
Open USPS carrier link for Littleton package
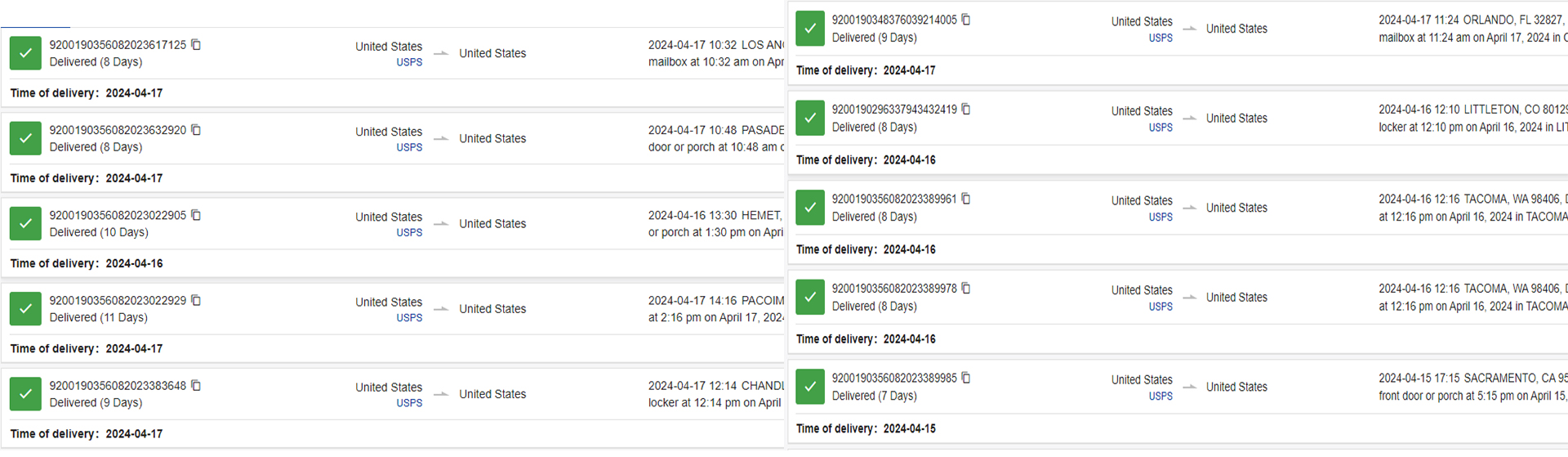pos(1160,128)
